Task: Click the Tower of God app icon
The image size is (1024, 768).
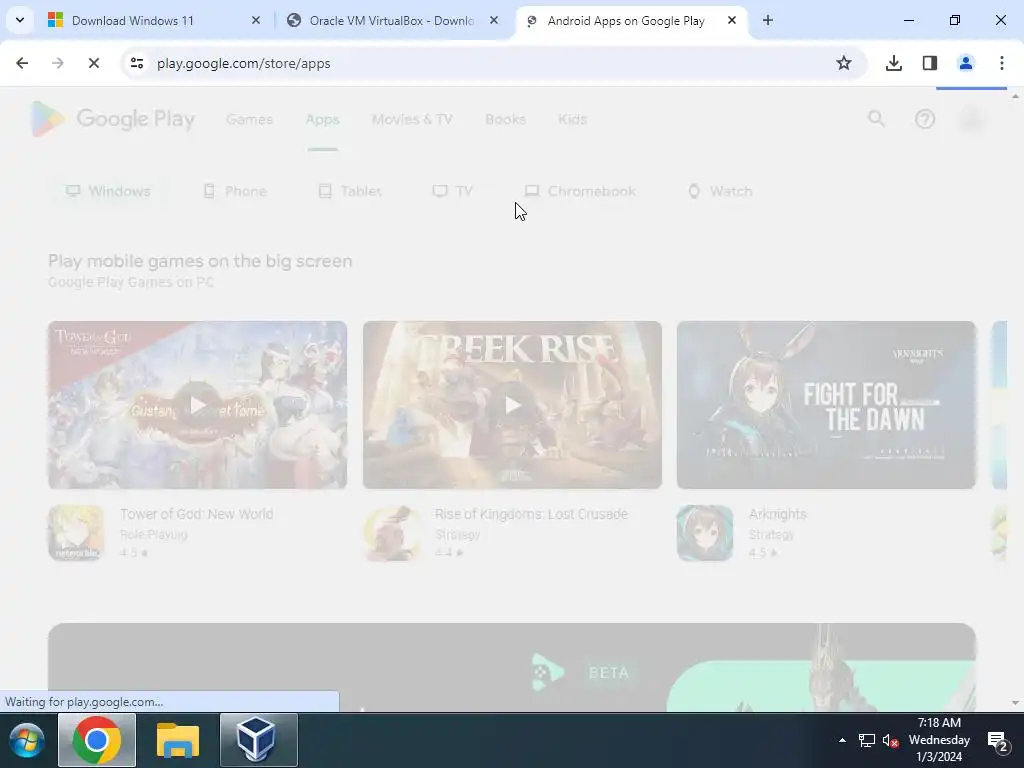Action: click(x=76, y=533)
